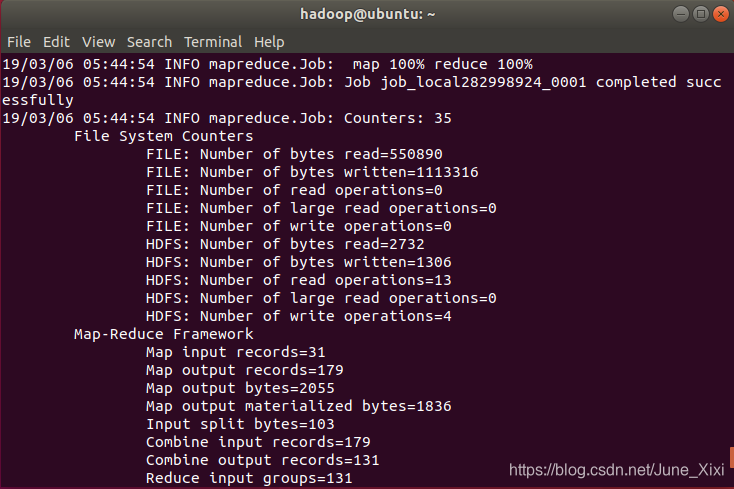Close the hadoop@ubuntu terminal window
Screen dimensions: 734x489
coord(721,14)
